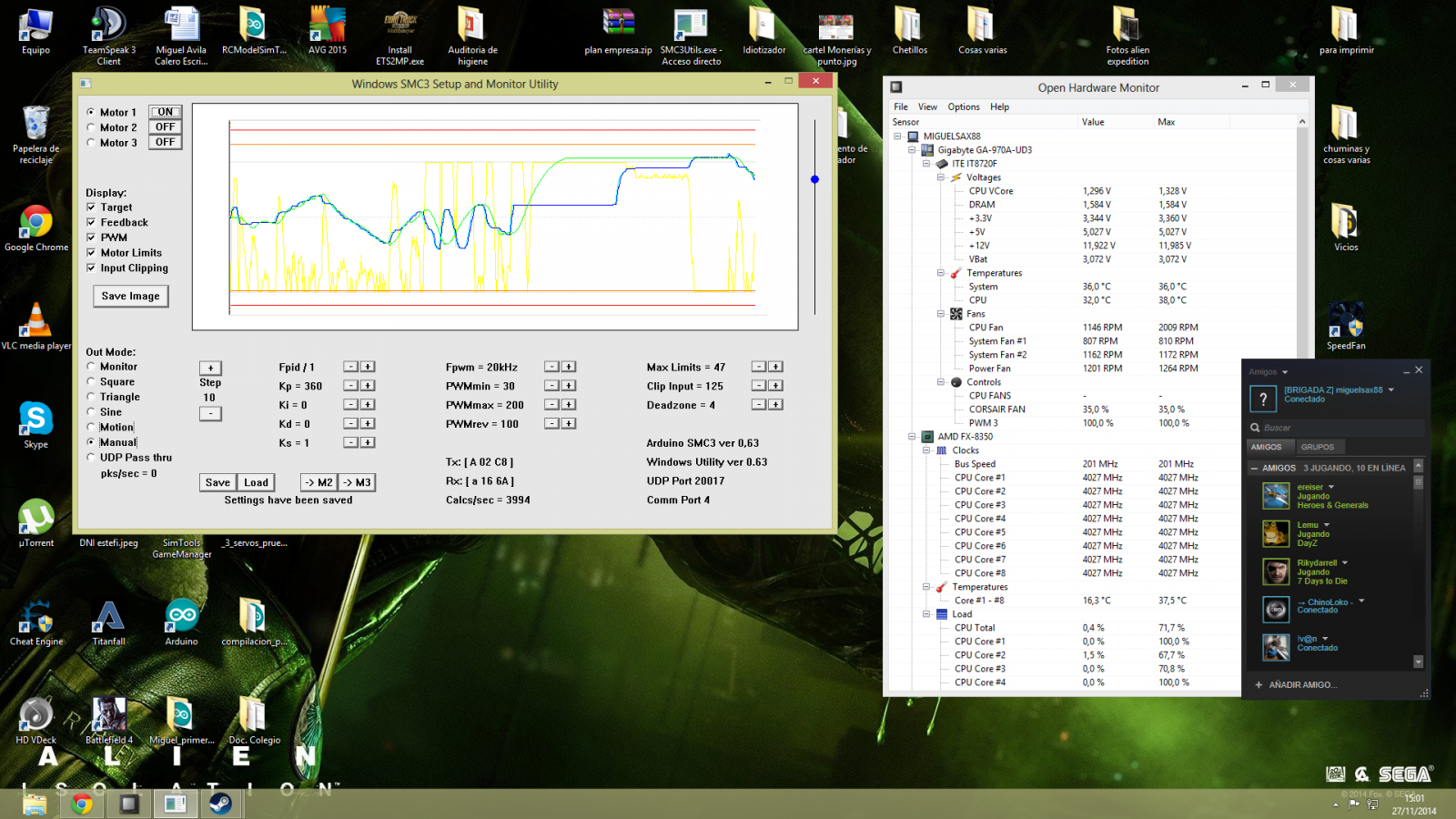Collapse the Fans tree node
This screenshot has height=819, width=1456.
[x=941, y=314]
